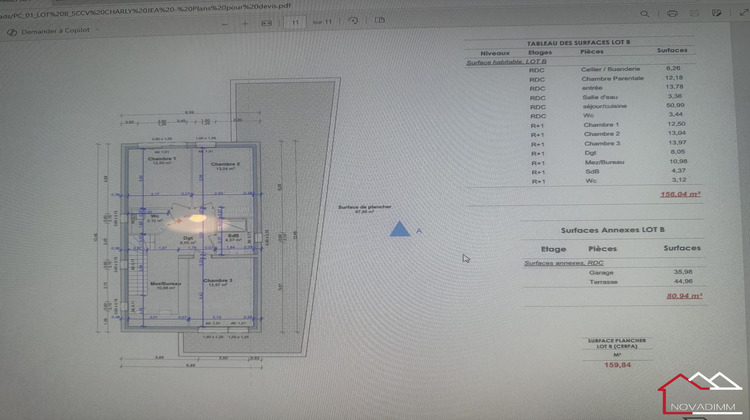The width and height of the screenshot is (750, 420).
Task: Click the save-as pencil disk icon
Action: pyautogui.click(x=717, y=13)
